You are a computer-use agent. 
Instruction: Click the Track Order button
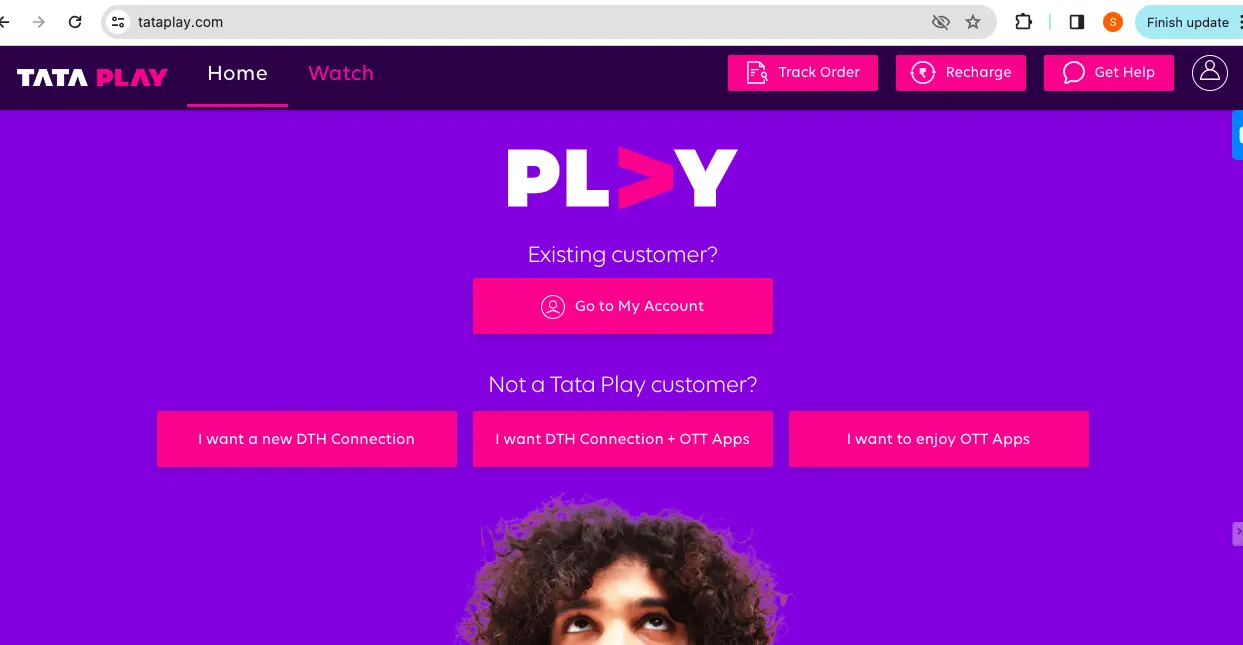tap(803, 73)
